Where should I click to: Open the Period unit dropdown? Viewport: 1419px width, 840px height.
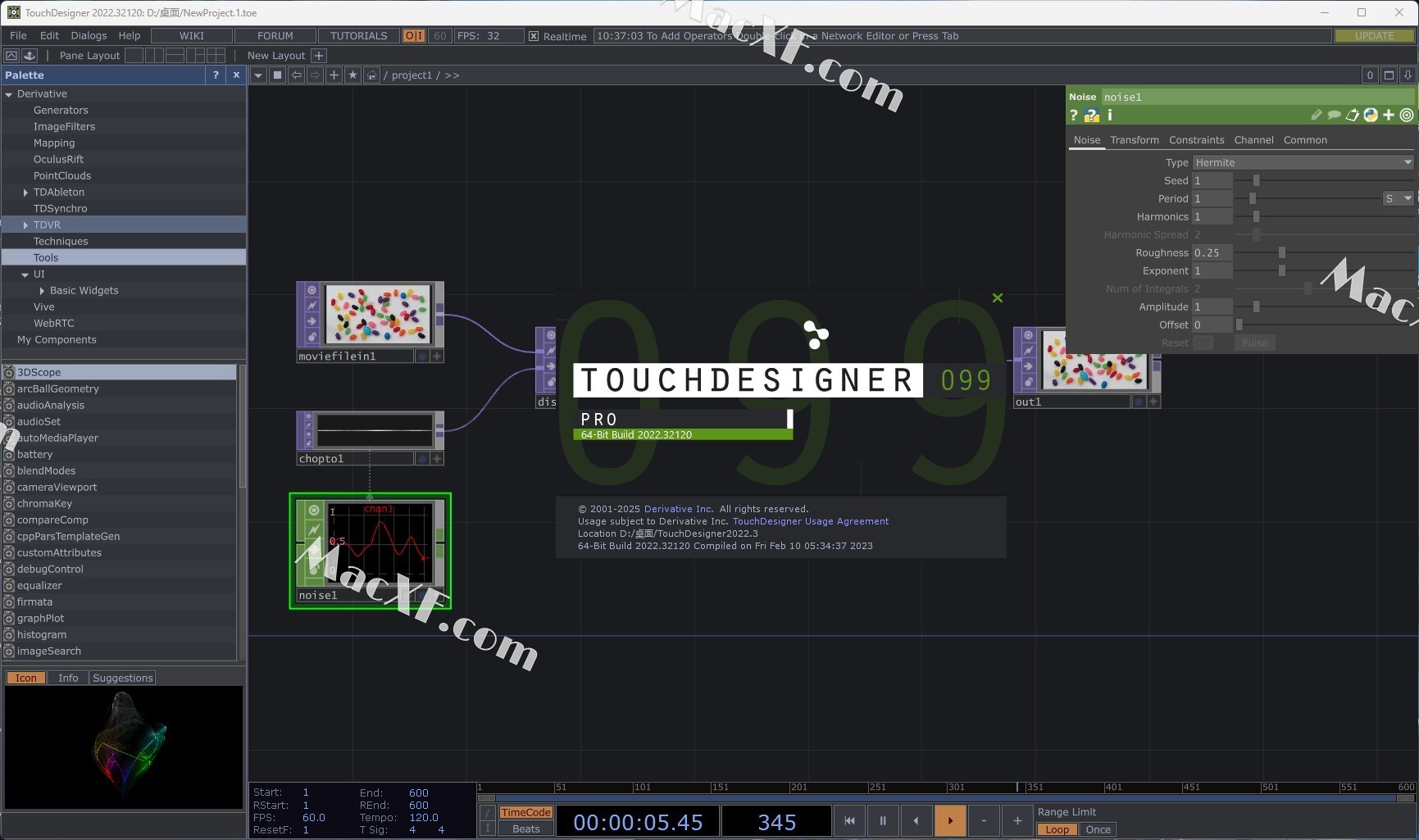[1399, 198]
